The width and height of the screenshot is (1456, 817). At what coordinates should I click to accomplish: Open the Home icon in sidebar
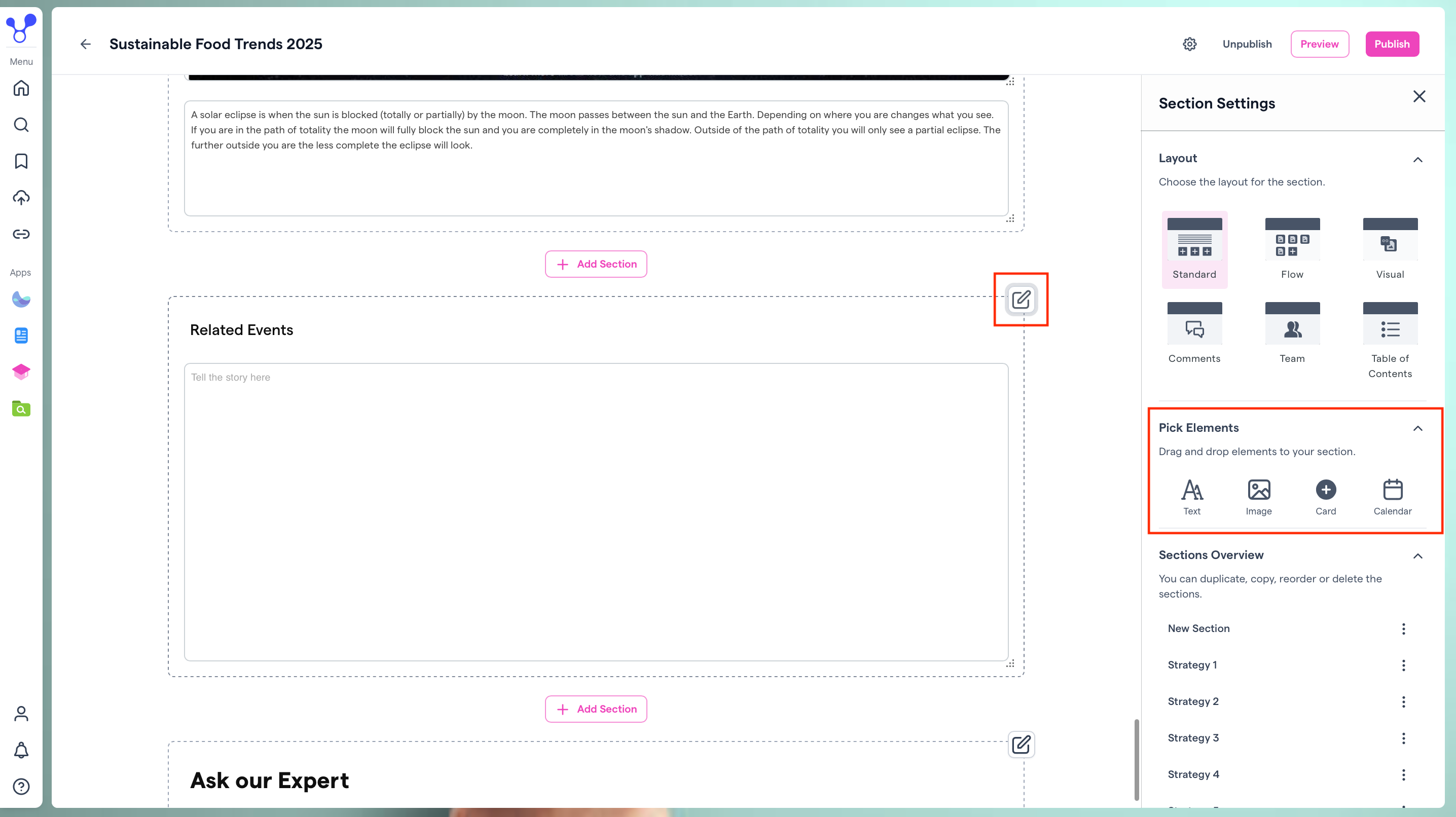click(x=21, y=88)
